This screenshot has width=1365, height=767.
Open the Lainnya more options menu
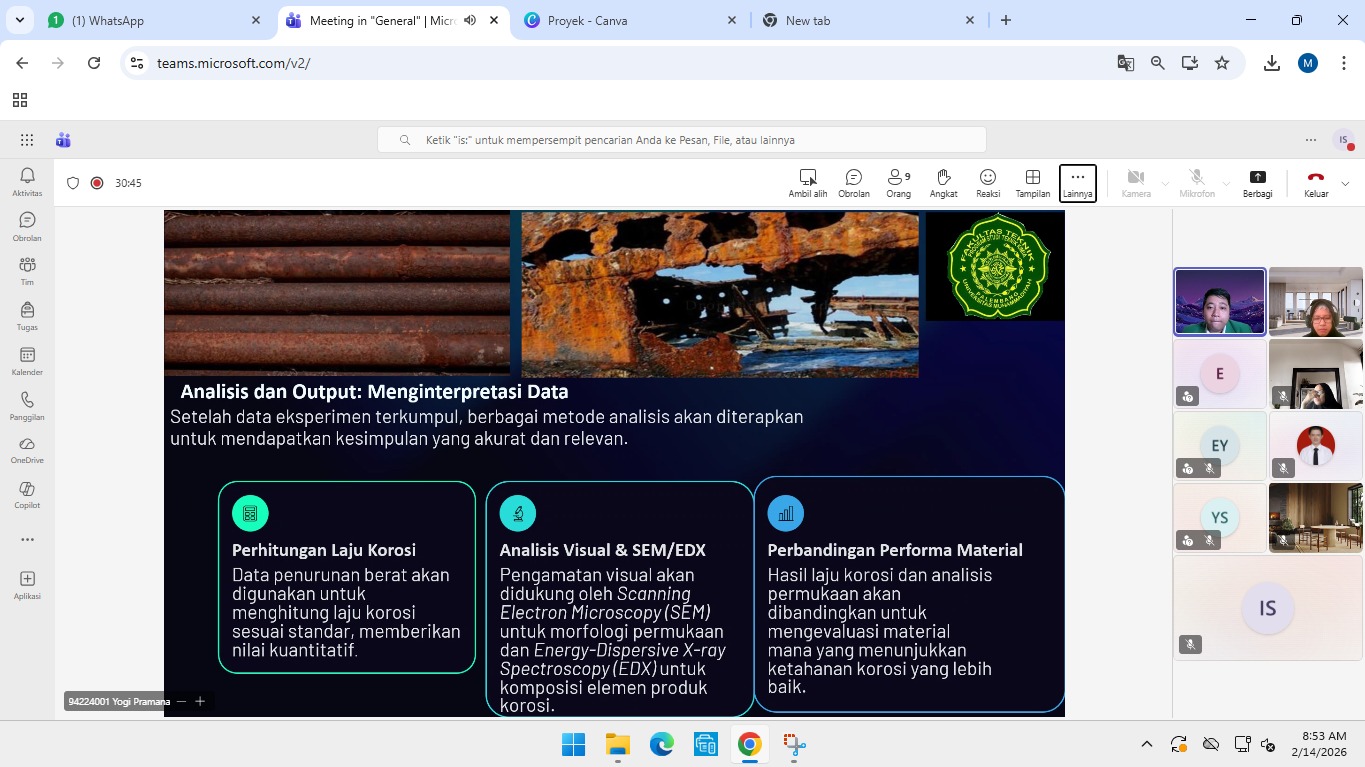tap(1077, 182)
